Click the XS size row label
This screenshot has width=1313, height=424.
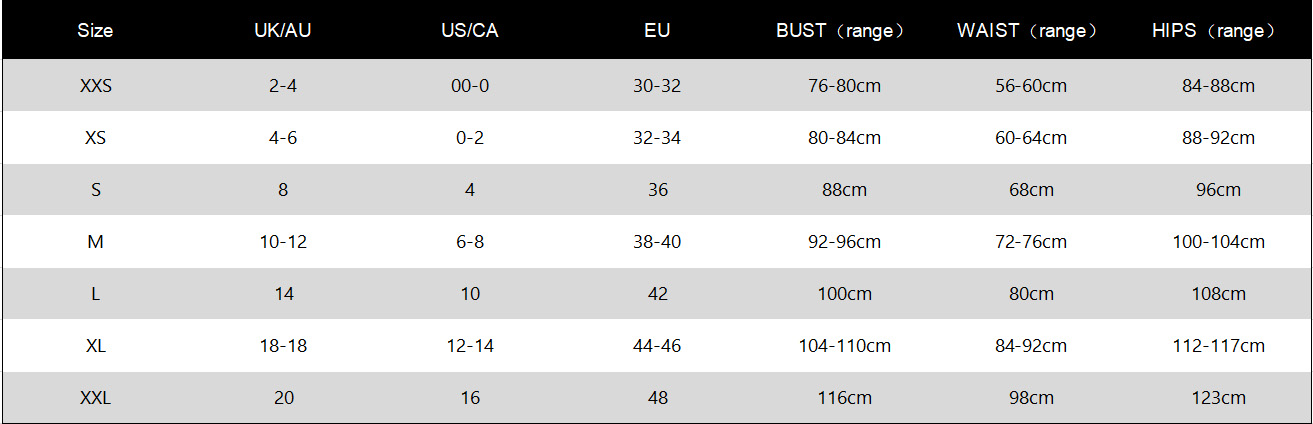(96, 138)
